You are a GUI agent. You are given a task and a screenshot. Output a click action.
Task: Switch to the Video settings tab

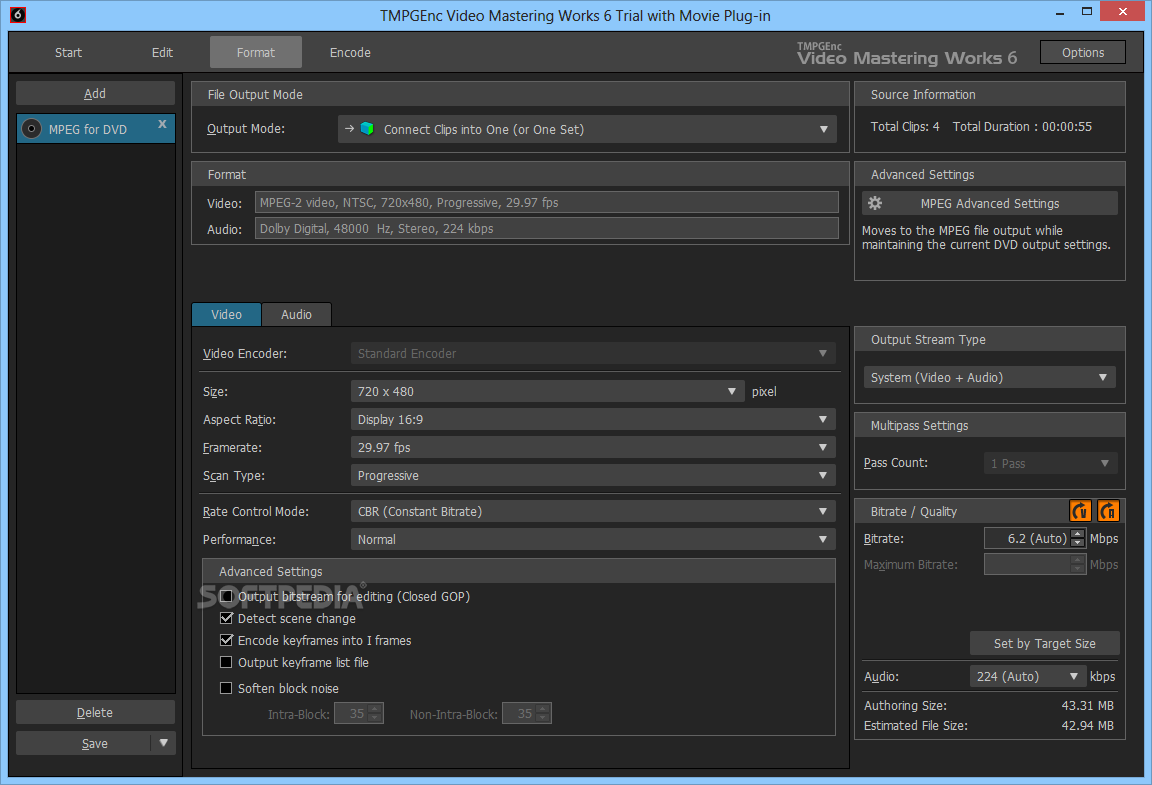[x=226, y=314]
